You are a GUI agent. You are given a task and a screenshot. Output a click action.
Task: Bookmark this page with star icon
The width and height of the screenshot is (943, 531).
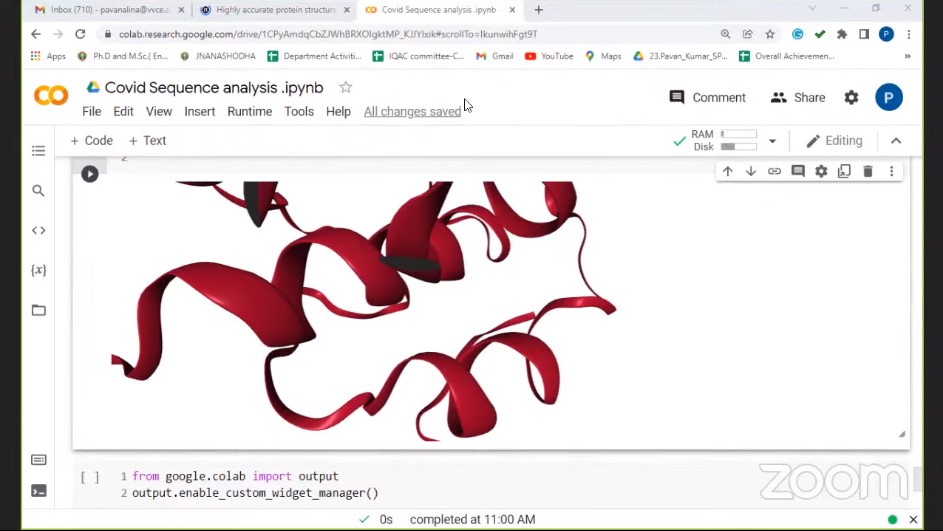(770, 34)
